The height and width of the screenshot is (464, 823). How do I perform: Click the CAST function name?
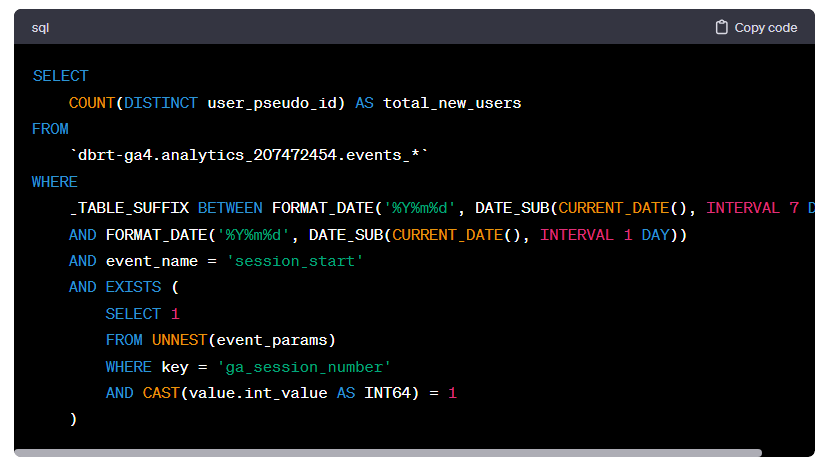pyautogui.click(x=161, y=393)
